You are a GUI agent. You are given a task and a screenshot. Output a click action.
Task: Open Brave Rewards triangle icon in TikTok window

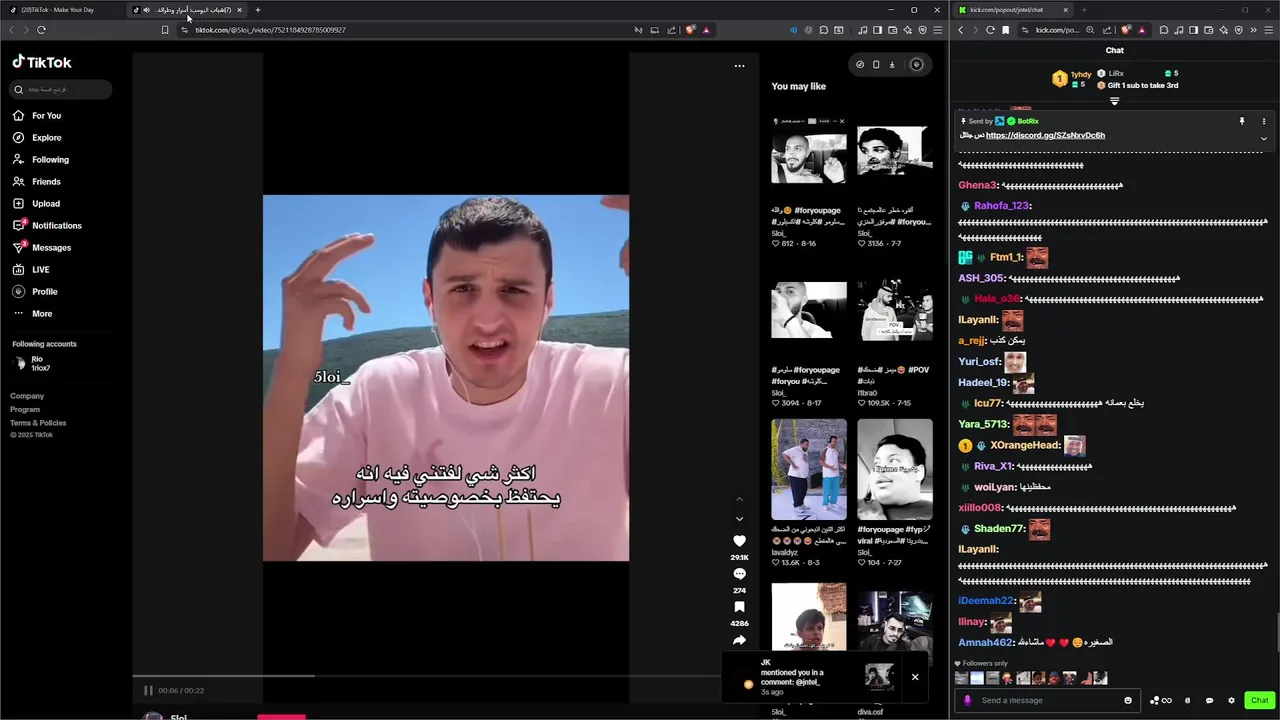pos(706,30)
